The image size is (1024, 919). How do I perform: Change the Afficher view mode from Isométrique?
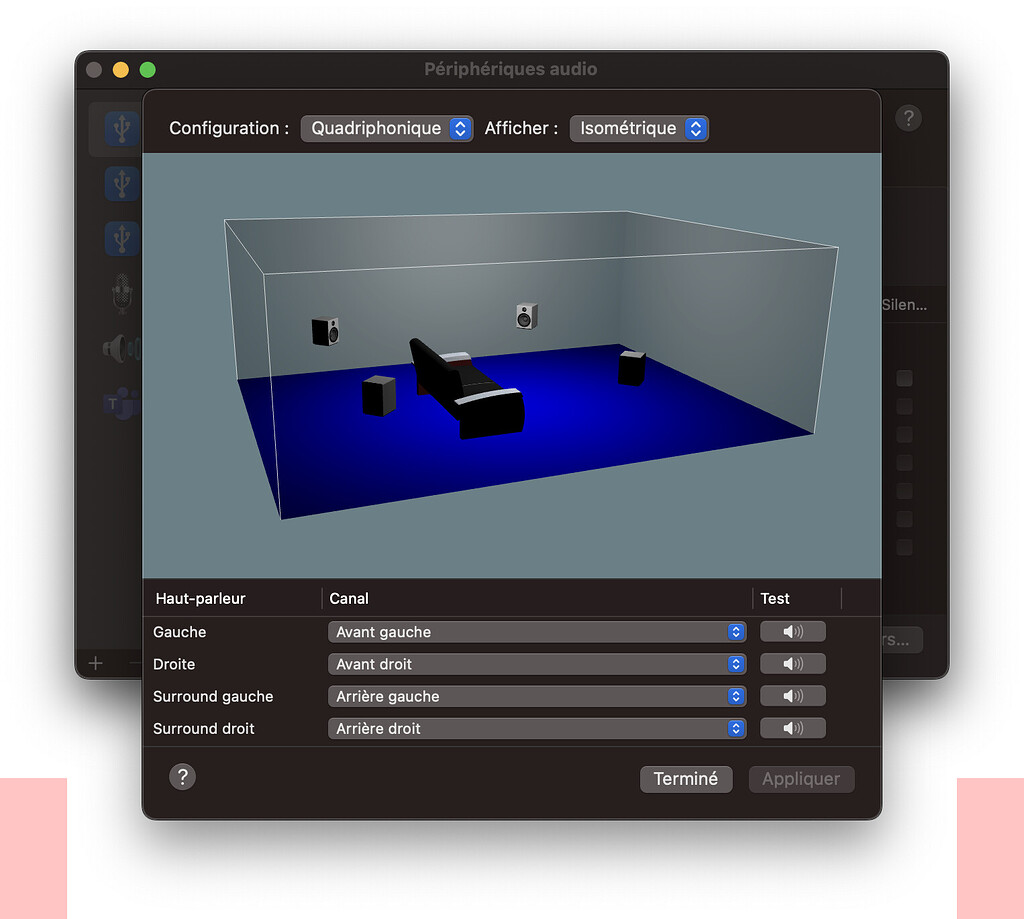coord(639,128)
